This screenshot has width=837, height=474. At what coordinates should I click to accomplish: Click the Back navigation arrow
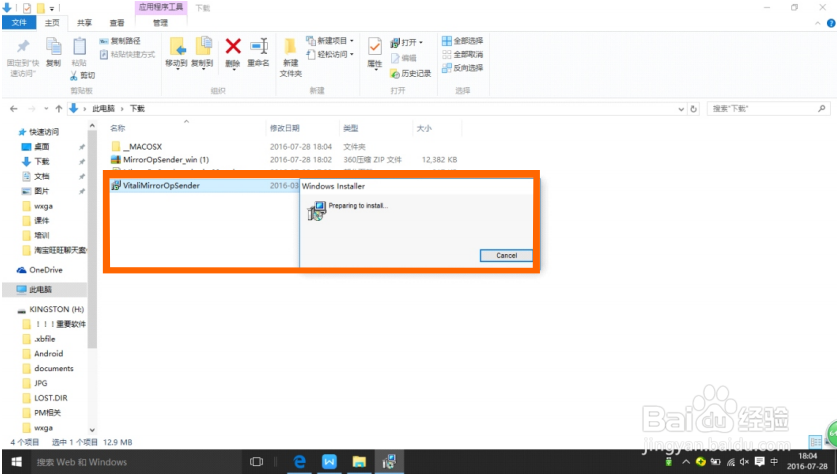tap(14, 109)
